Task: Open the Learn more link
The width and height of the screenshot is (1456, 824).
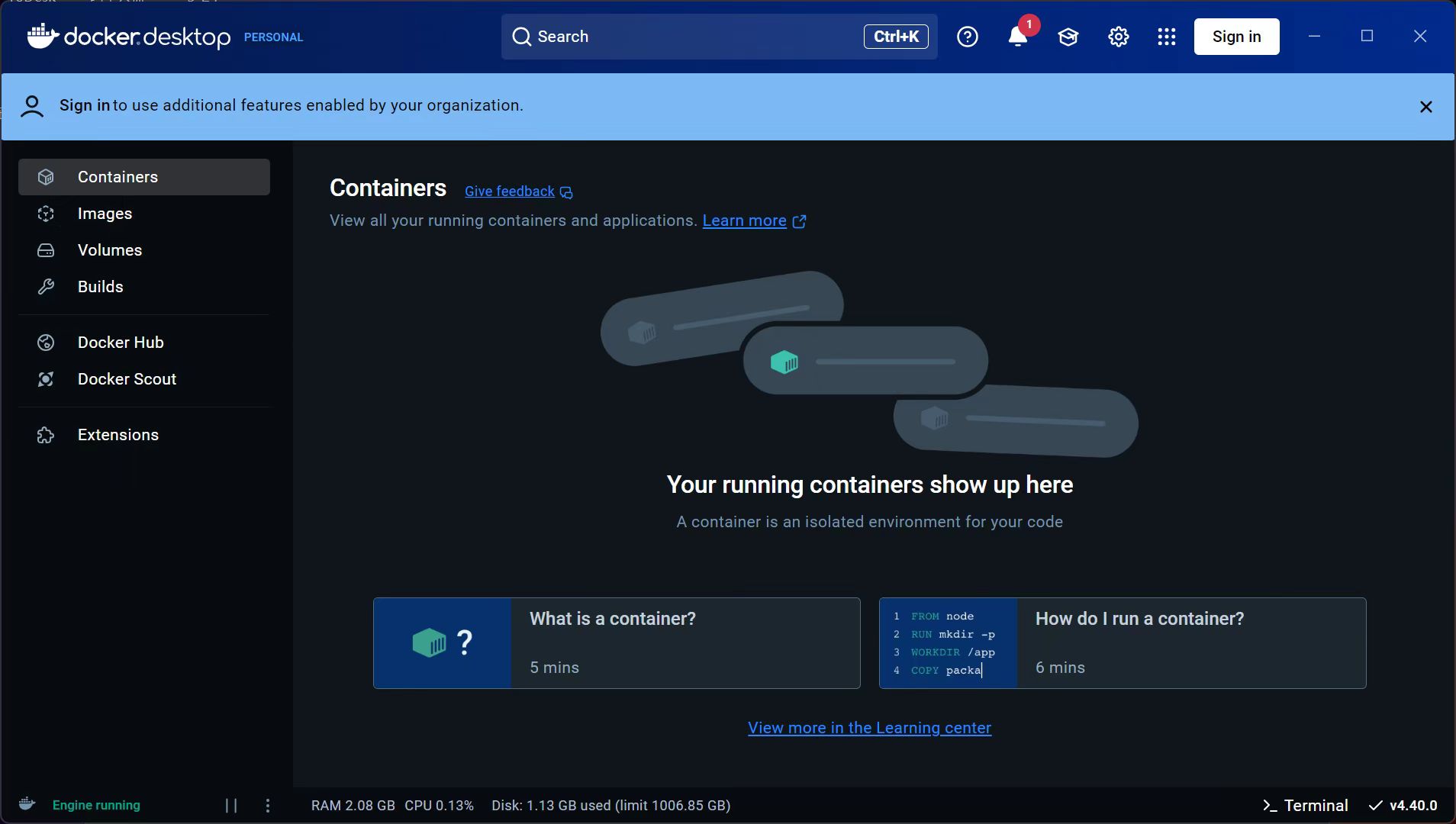Action: click(x=744, y=220)
